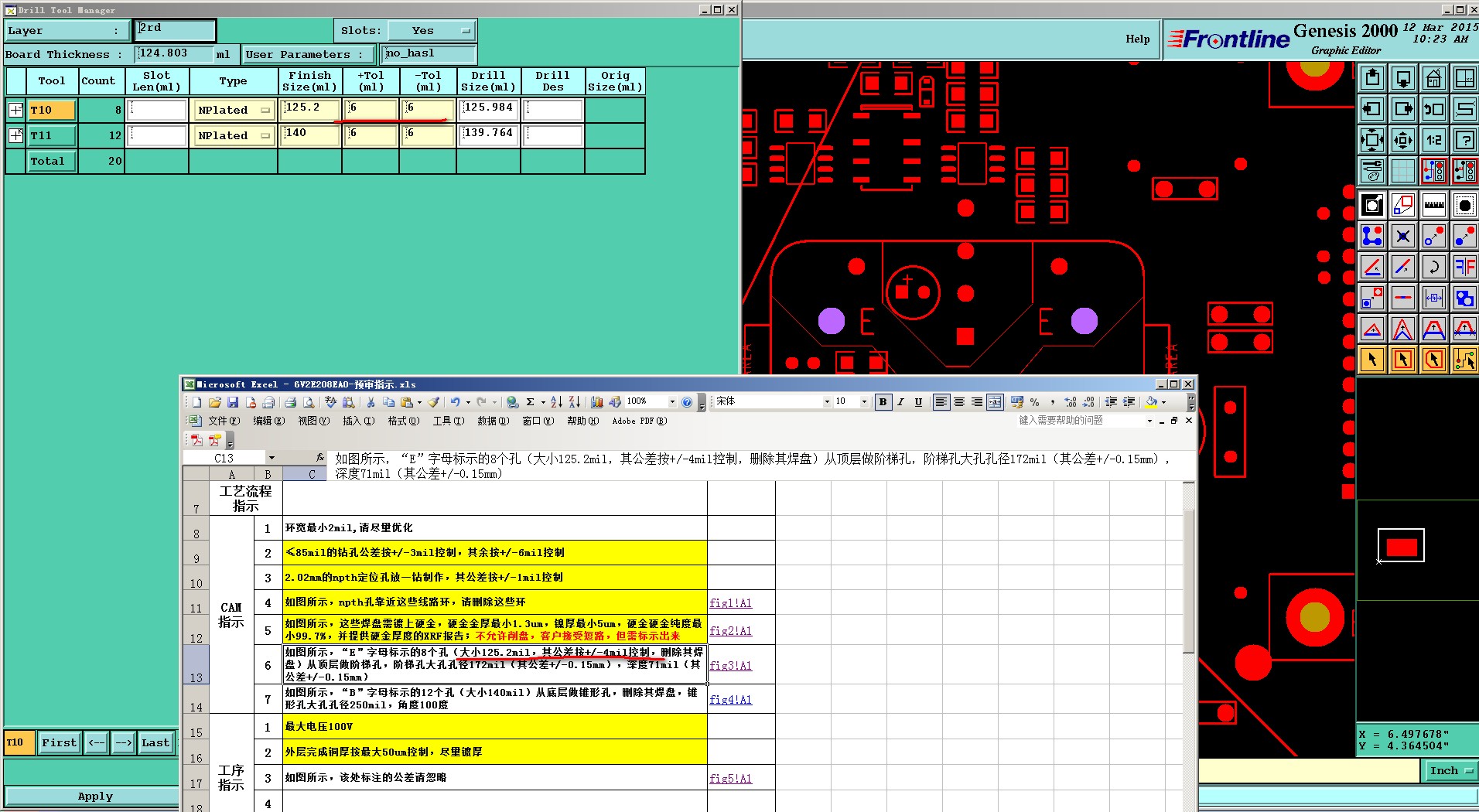Open the Inch units dropdown

1450,770
